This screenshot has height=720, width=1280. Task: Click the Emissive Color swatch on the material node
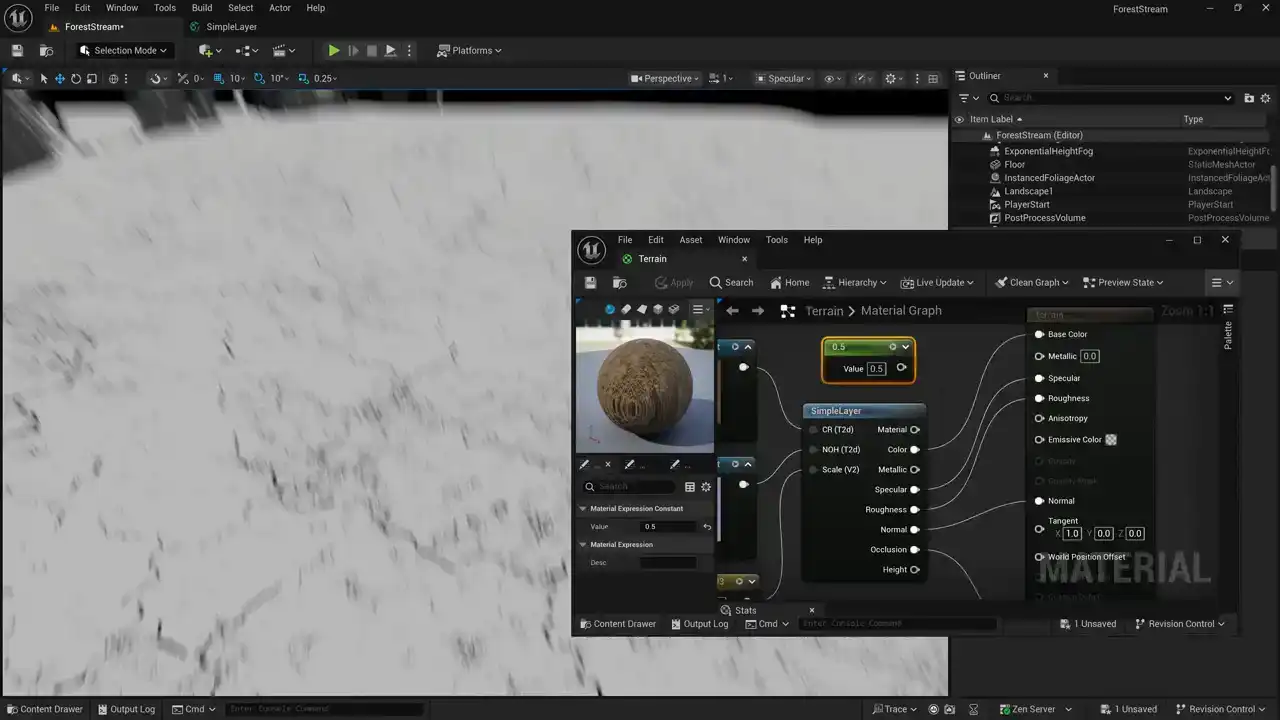click(x=1111, y=440)
